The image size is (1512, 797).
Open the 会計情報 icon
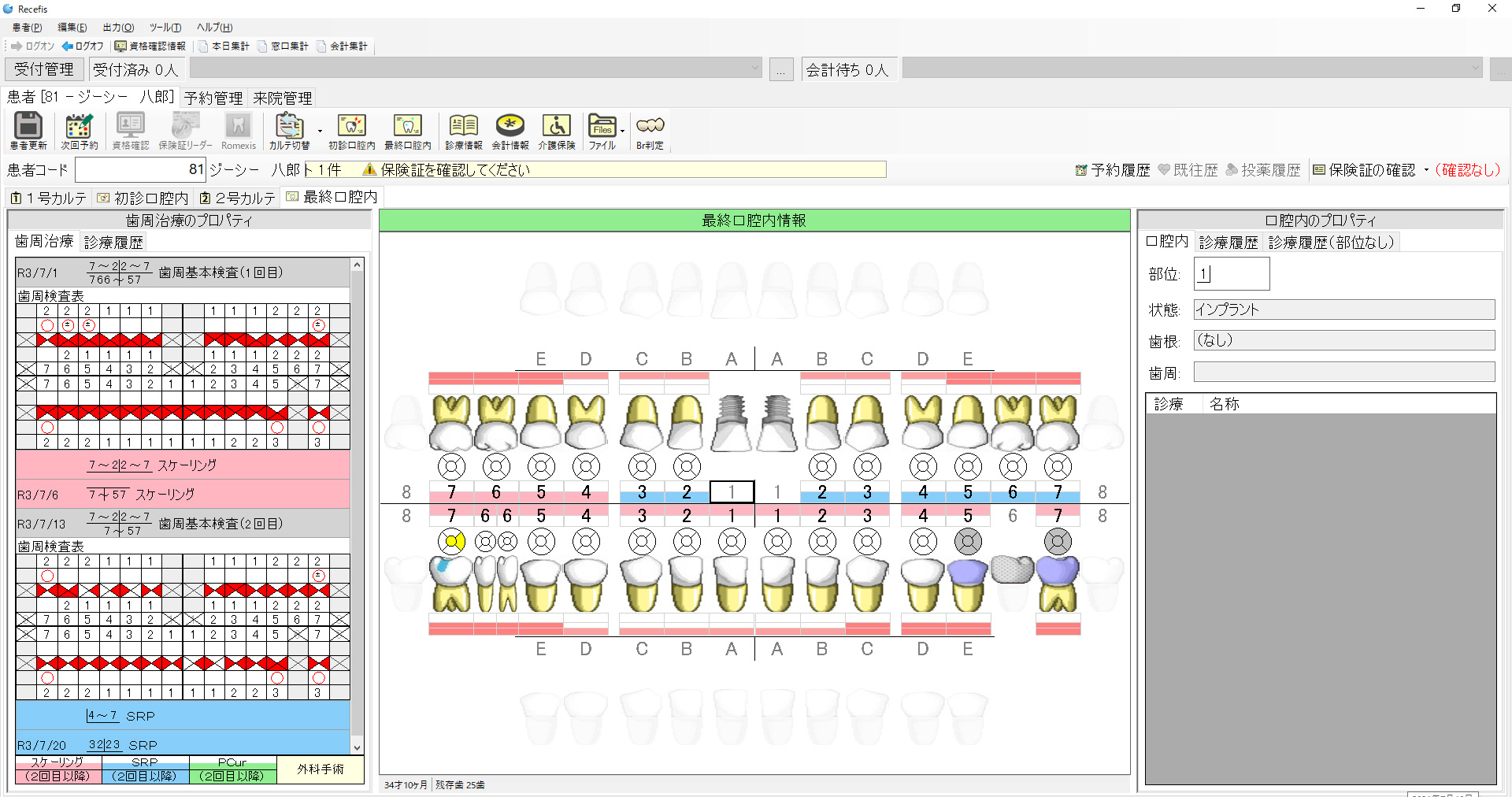coord(510,131)
